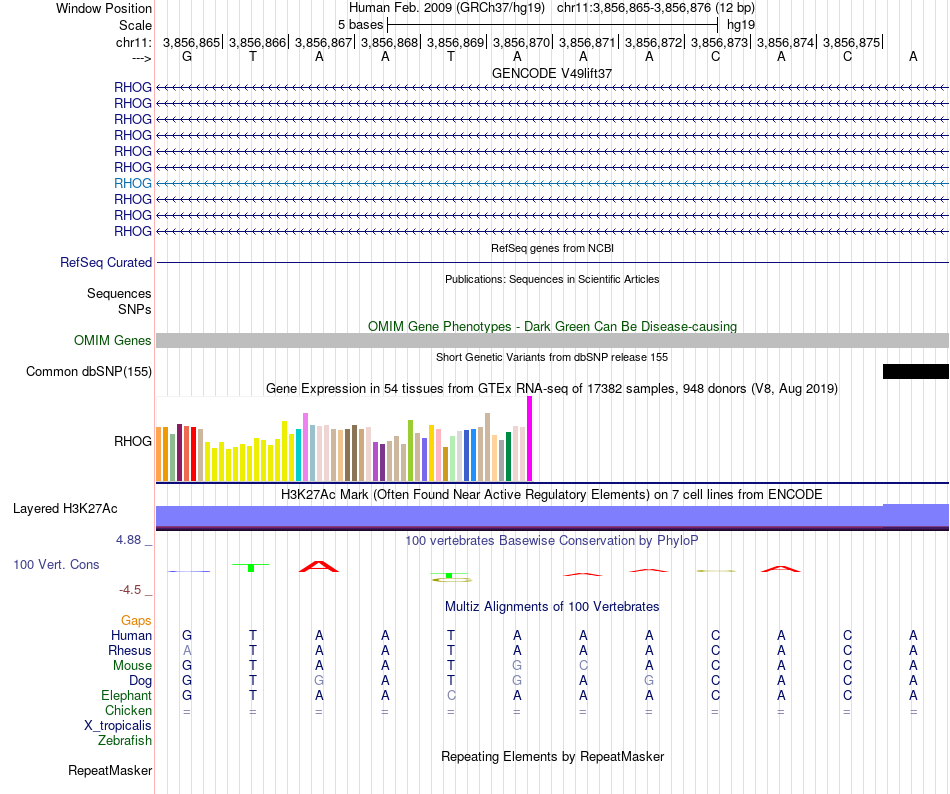The image size is (950, 794).
Task: Open the RefSeq genes from NCBI track title
Action: coord(552,248)
